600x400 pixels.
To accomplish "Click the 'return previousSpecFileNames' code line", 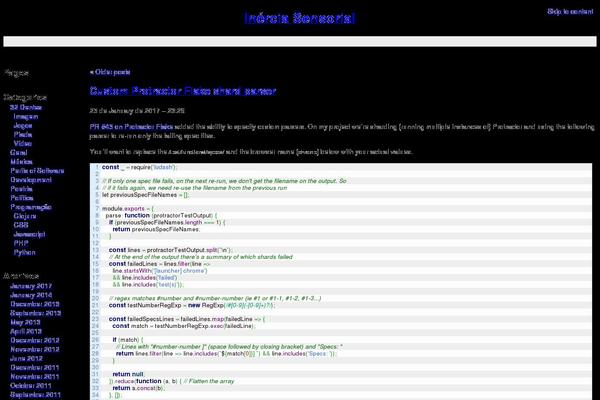I will click(x=156, y=229).
